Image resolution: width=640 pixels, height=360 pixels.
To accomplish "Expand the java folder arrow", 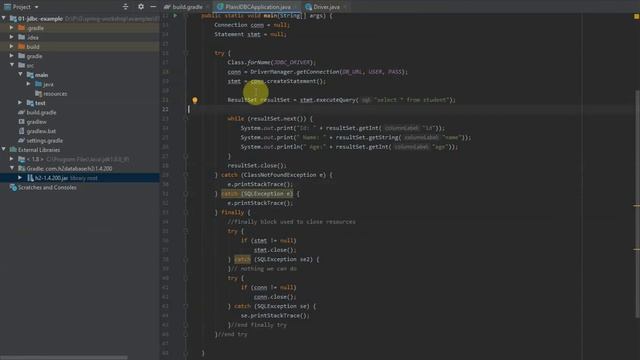I will [x=29, y=84].
